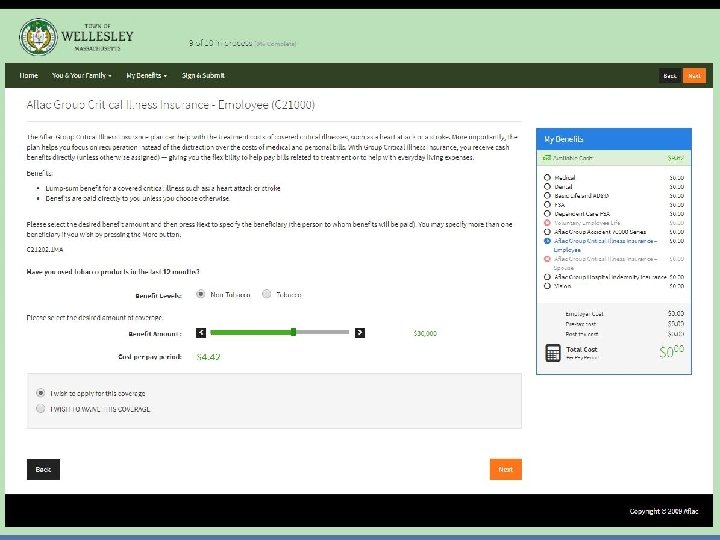Click the red Voluntary Employee Life status icon
The width and height of the screenshot is (720, 540).
click(547, 223)
